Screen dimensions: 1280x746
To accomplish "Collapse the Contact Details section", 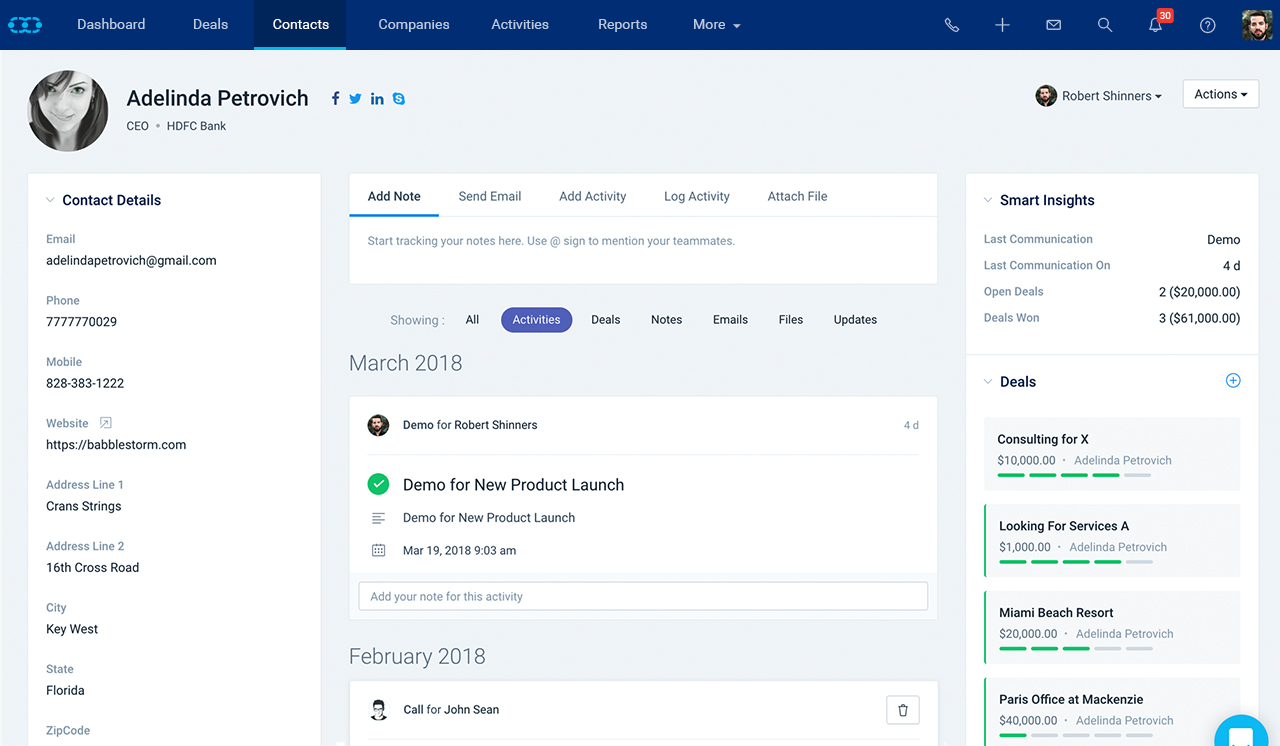I will [50, 200].
